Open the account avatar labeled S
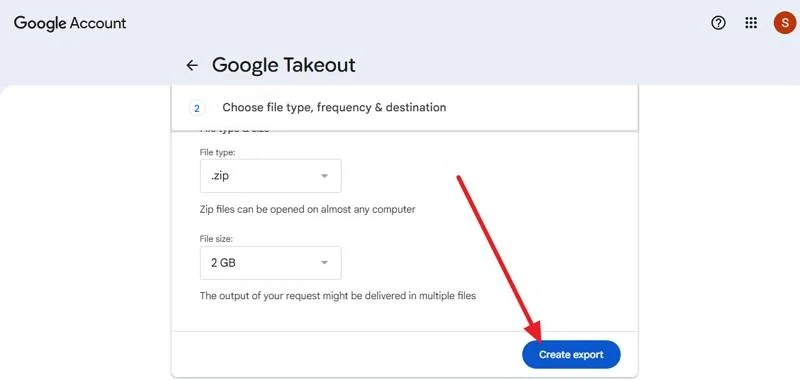The height and width of the screenshot is (380, 800). (784, 23)
